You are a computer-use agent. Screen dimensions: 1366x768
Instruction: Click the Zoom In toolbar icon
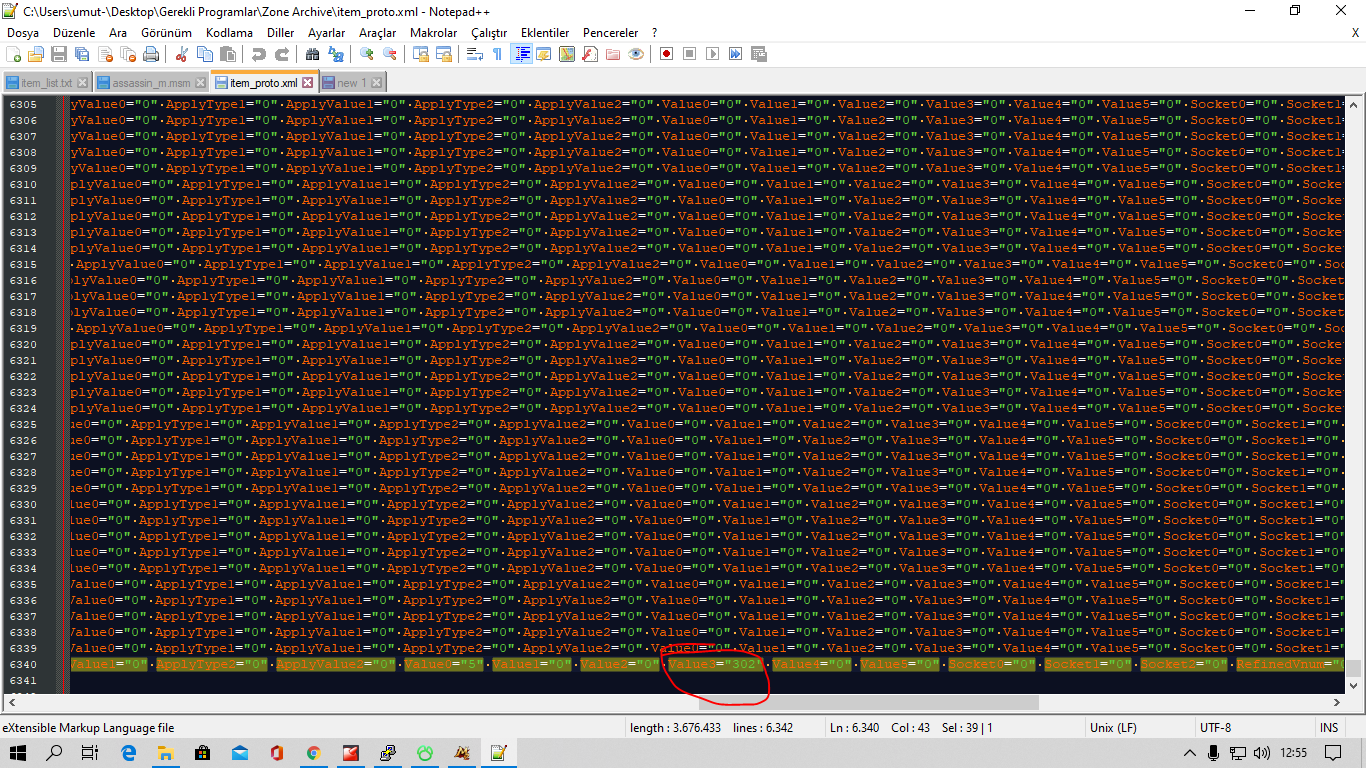[x=366, y=54]
